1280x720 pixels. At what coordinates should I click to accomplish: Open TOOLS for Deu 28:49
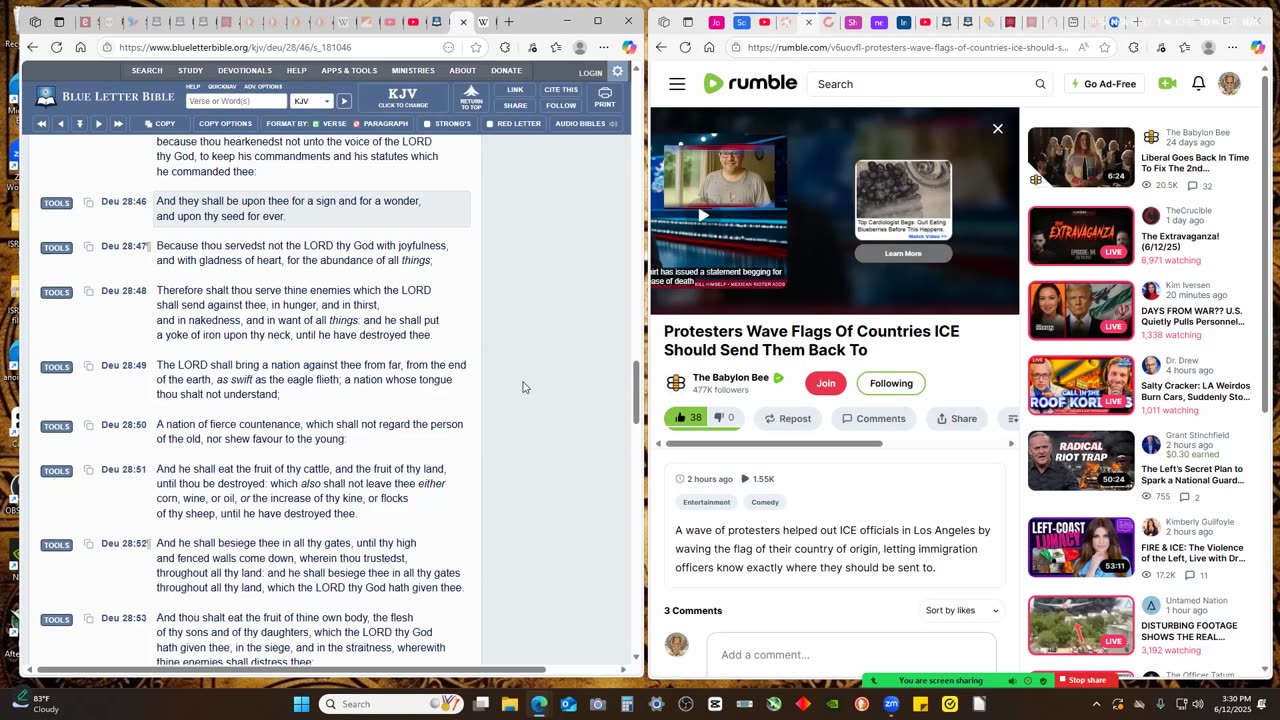[x=56, y=367]
